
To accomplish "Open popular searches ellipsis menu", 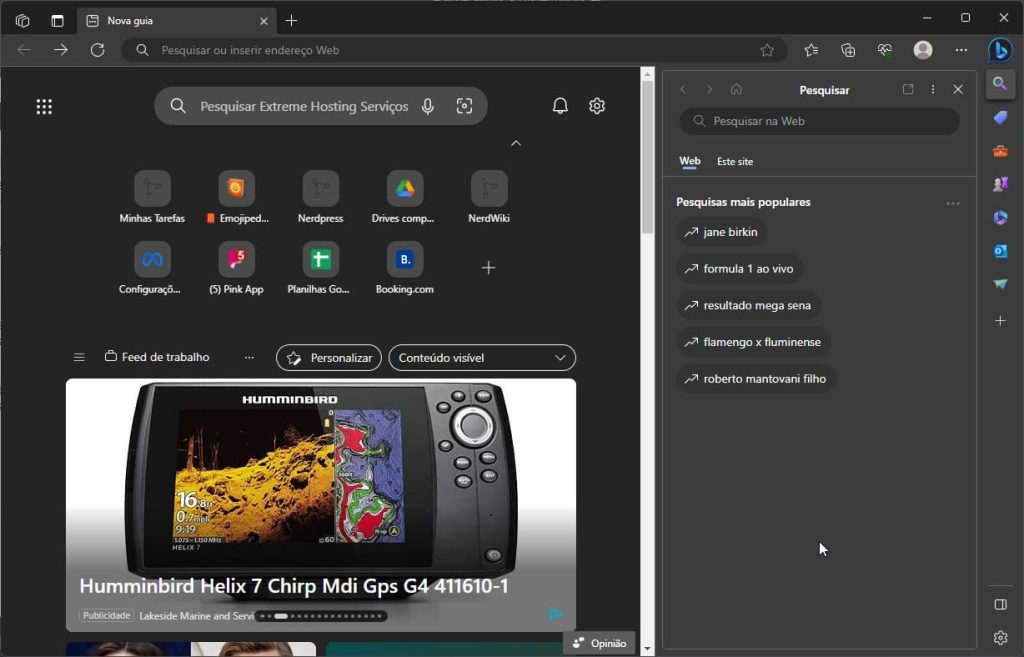I will 953,203.
